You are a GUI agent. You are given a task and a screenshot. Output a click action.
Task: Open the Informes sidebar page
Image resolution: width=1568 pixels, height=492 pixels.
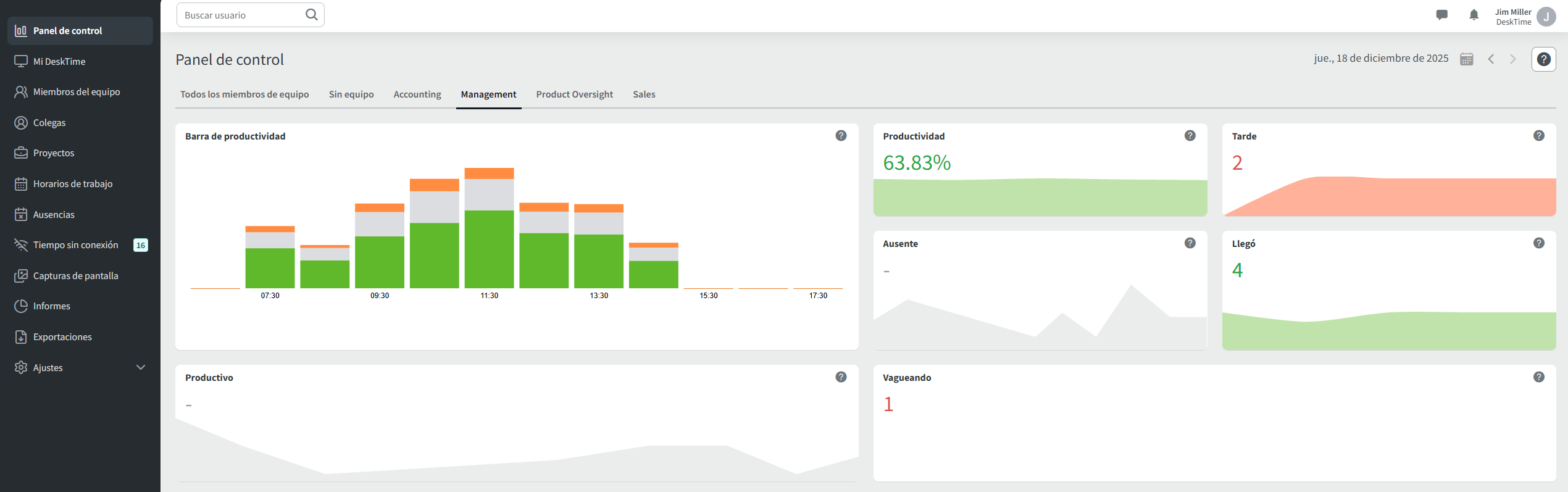point(52,306)
